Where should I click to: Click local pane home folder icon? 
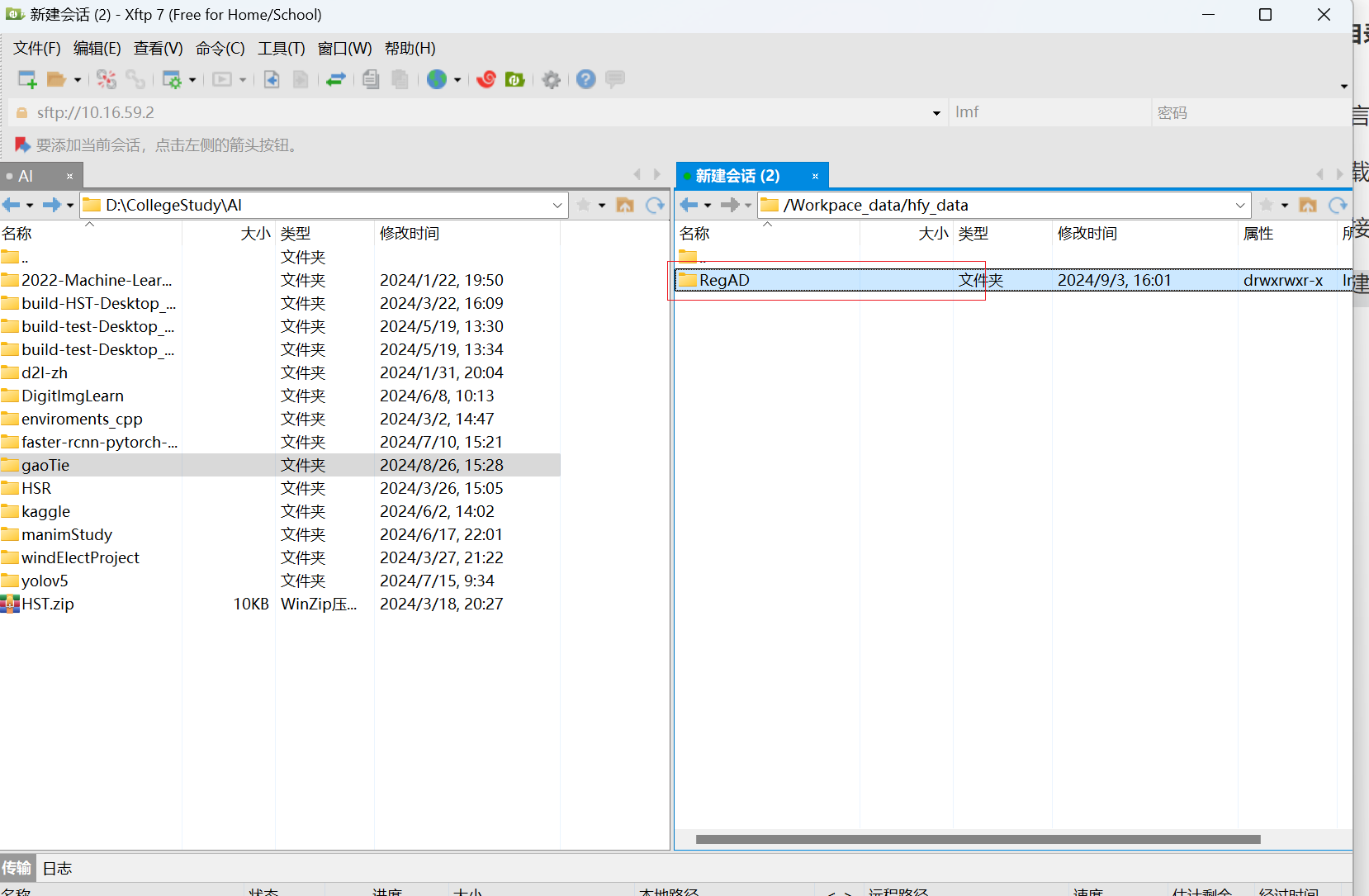[625, 205]
